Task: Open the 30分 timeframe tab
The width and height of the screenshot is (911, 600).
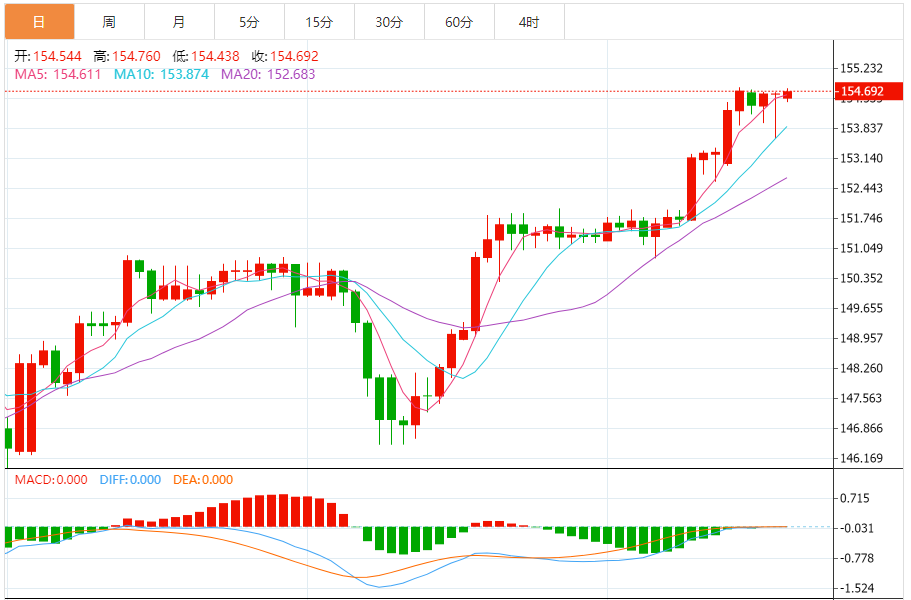Action: (x=389, y=21)
